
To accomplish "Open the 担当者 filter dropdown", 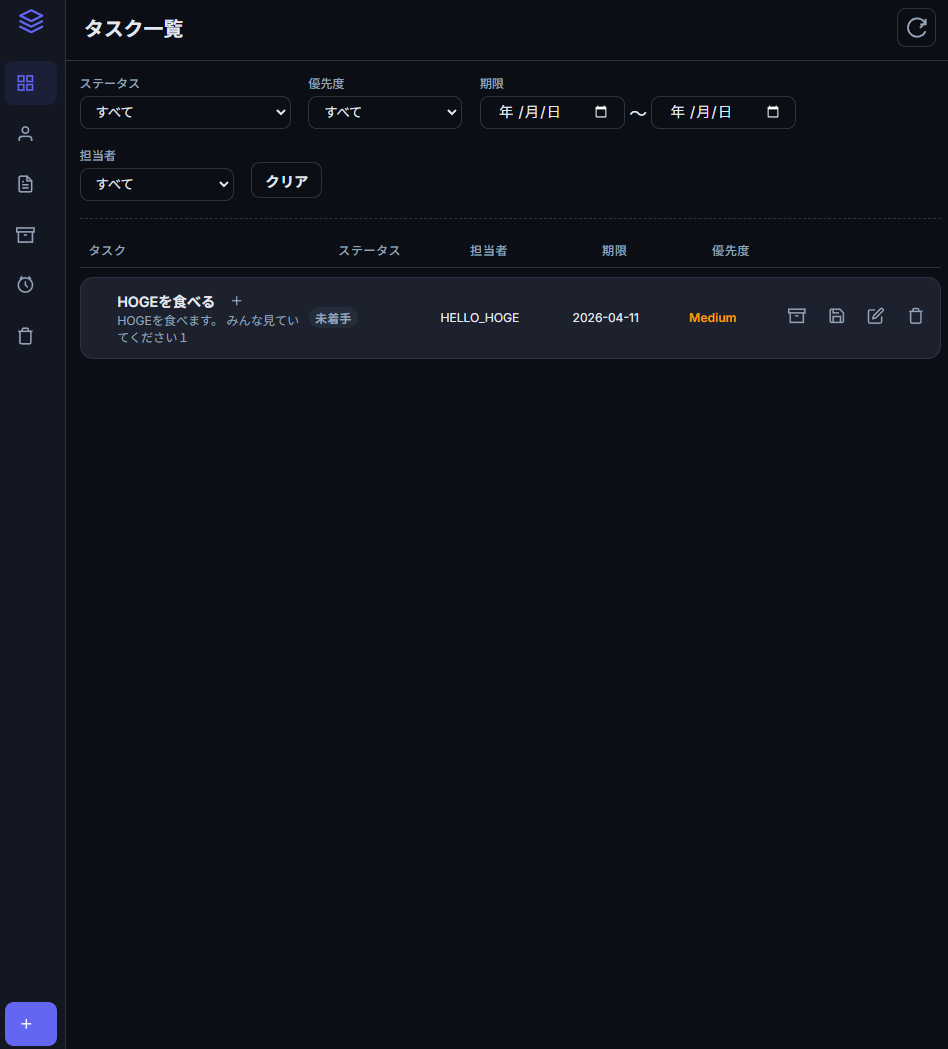I will (157, 184).
